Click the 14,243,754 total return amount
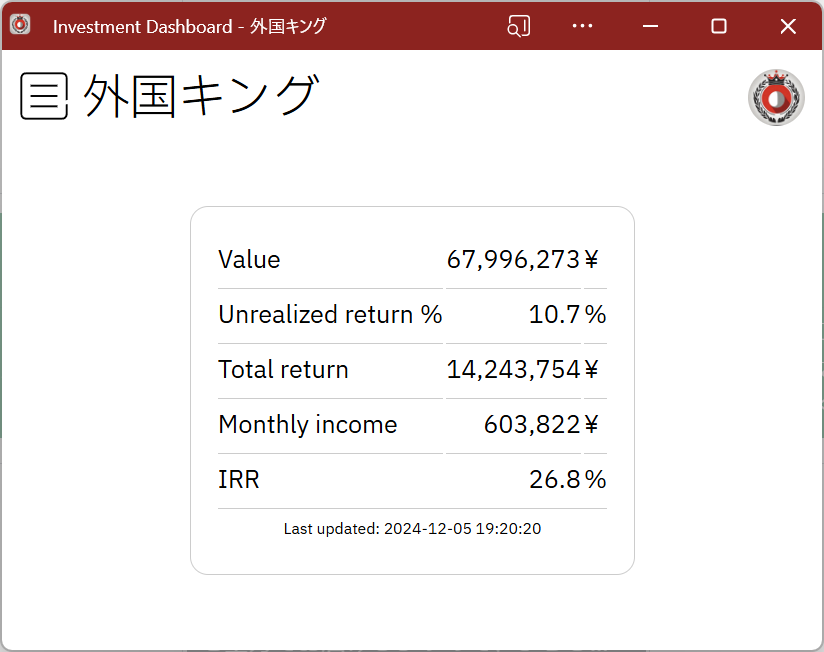Viewport: 824px width, 652px height. [513, 370]
